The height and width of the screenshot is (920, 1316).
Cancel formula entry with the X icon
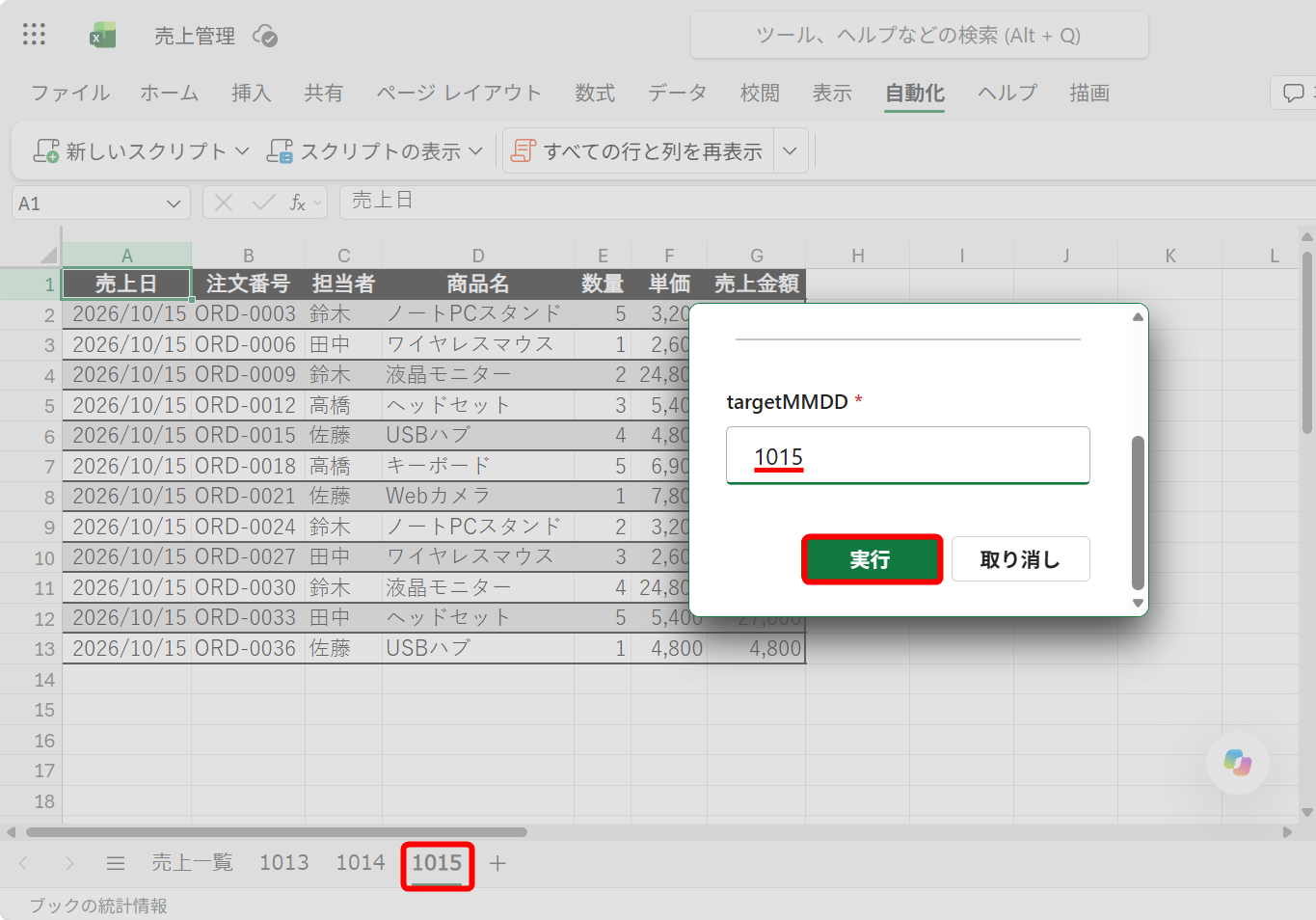pyautogui.click(x=224, y=203)
